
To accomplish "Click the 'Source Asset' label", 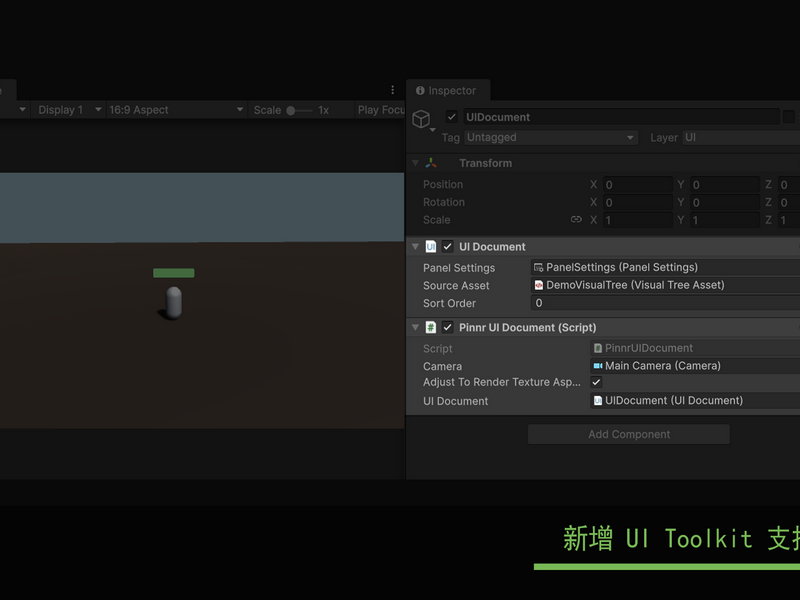I will [456, 286].
